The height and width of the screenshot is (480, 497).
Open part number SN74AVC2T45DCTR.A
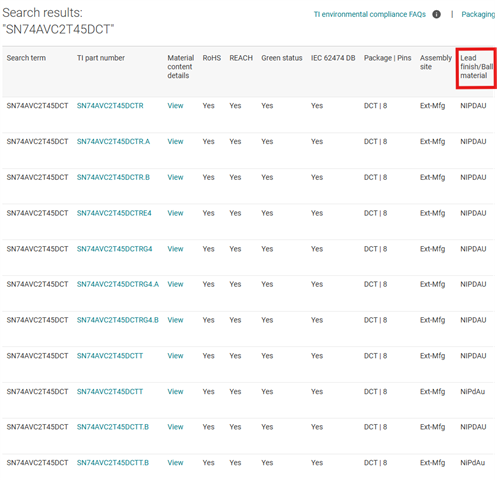click(x=113, y=141)
